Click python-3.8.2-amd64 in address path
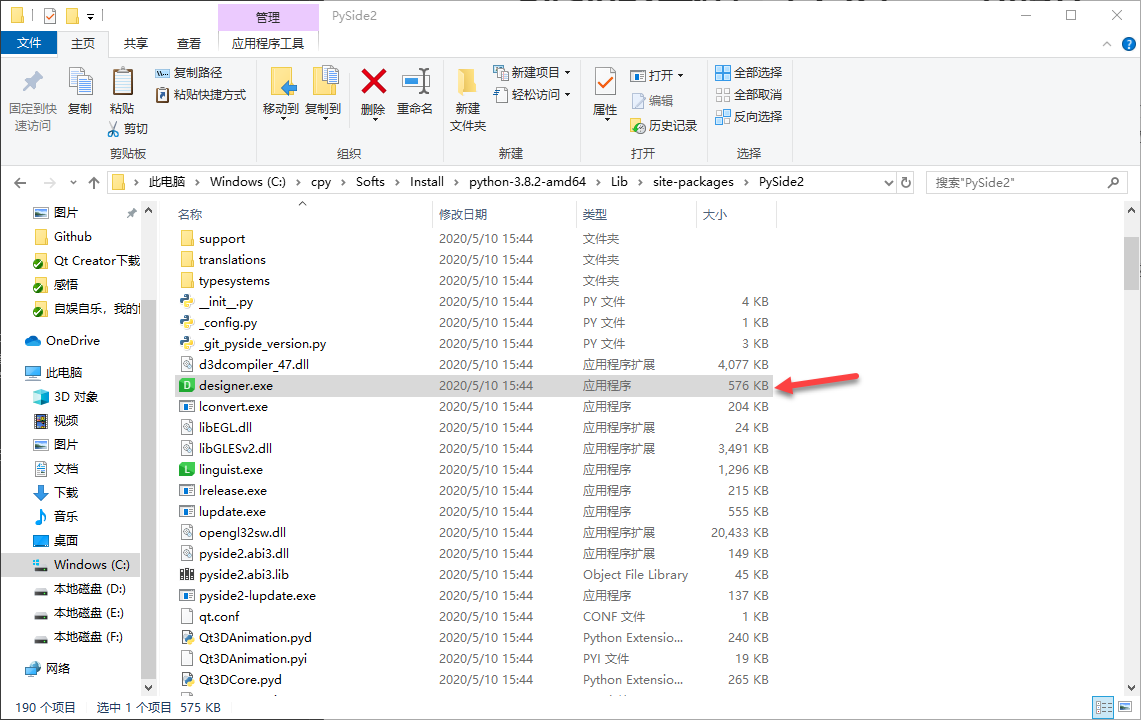This screenshot has height=720, width=1141. coord(528,182)
